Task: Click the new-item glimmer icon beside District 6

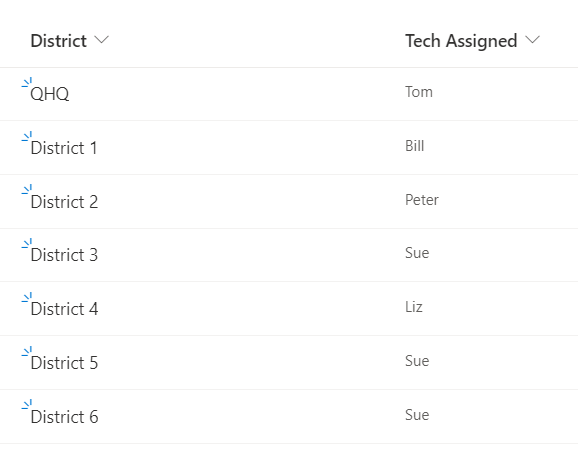Action: click(x=27, y=404)
